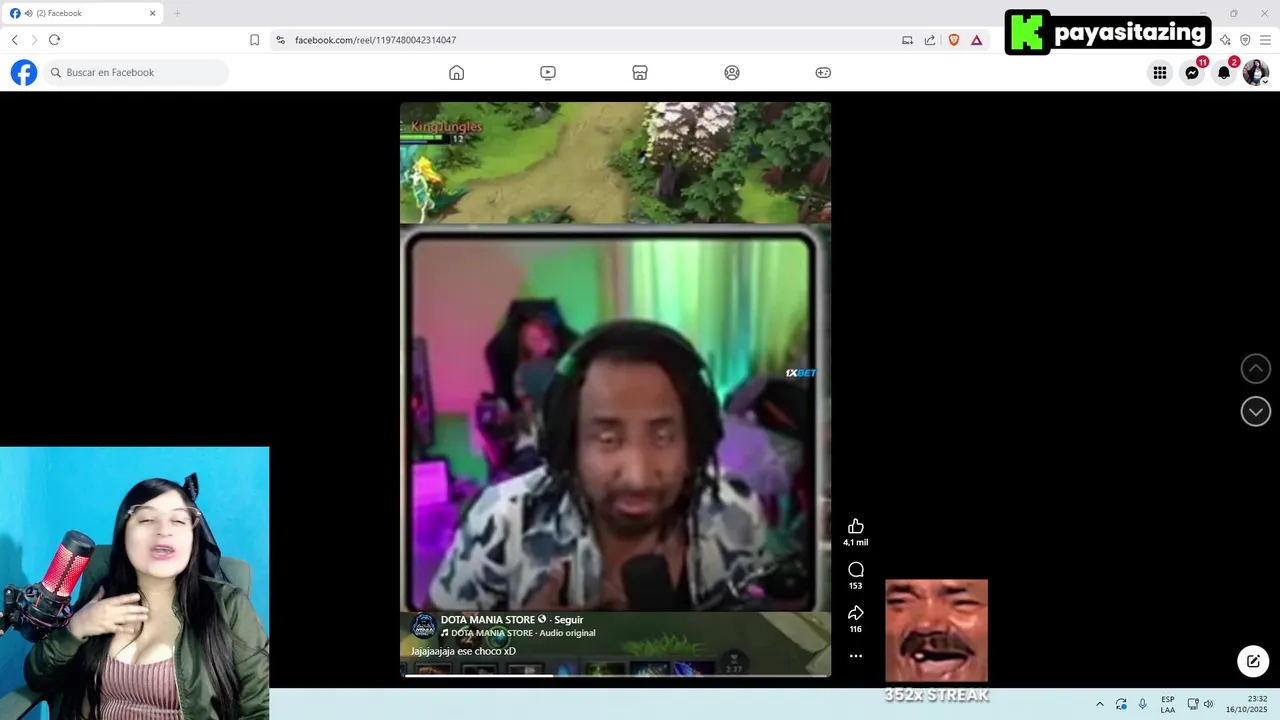Open Brave Rewards triangle icon

click(976, 40)
